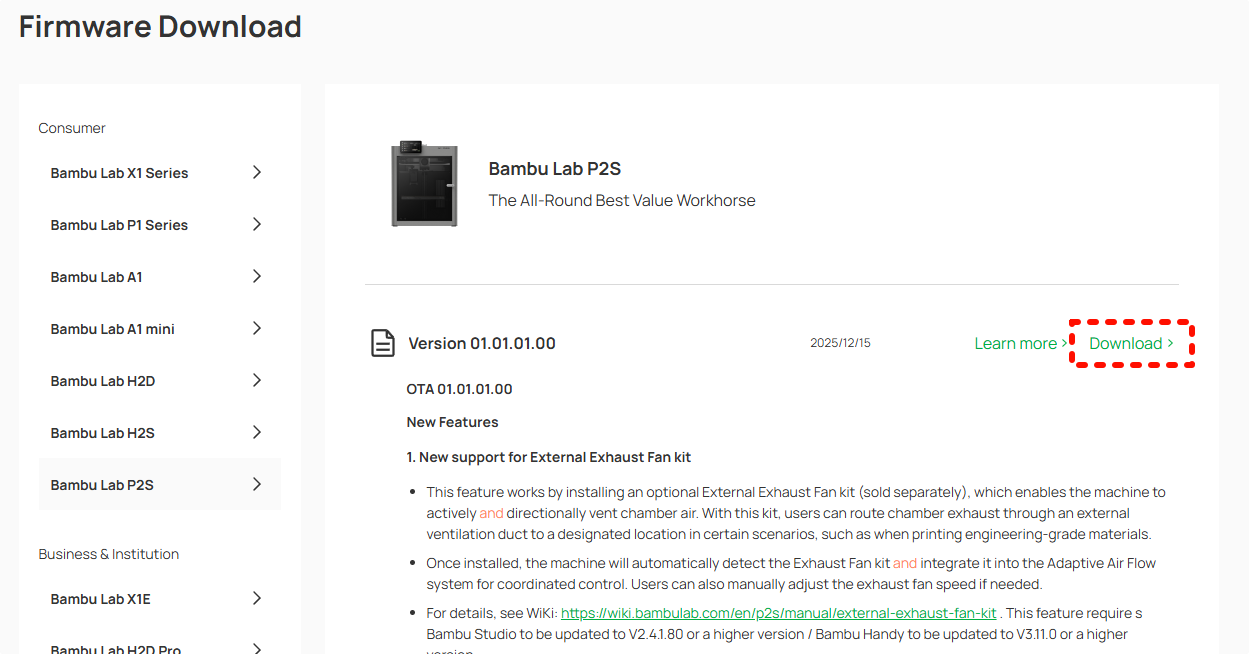Select Bambu Lab A1 in sidebar
This screenshot has height=654, width=1249.
coord(160,277)
